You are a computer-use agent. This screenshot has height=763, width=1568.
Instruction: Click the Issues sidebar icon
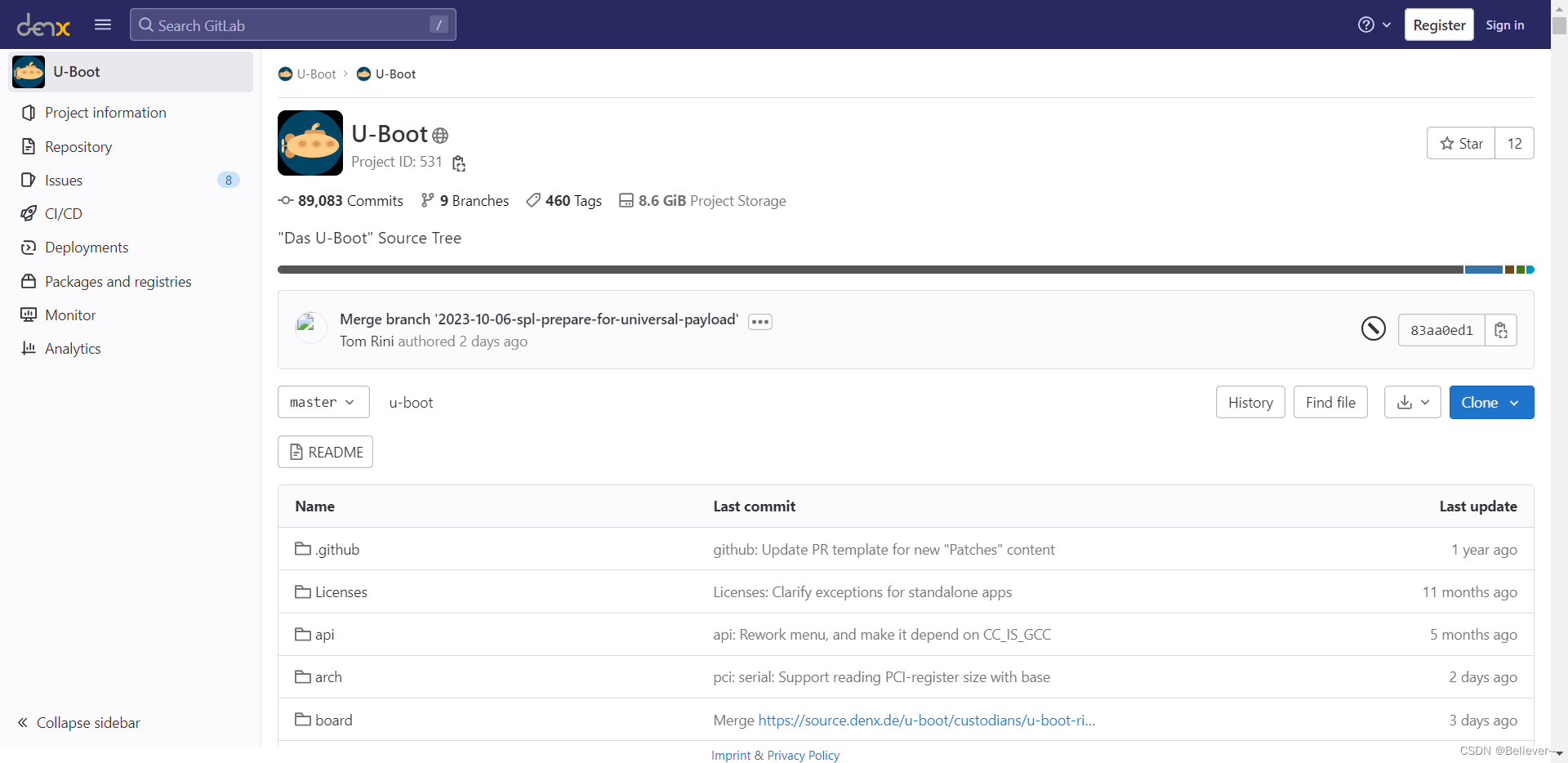(29, 181)
